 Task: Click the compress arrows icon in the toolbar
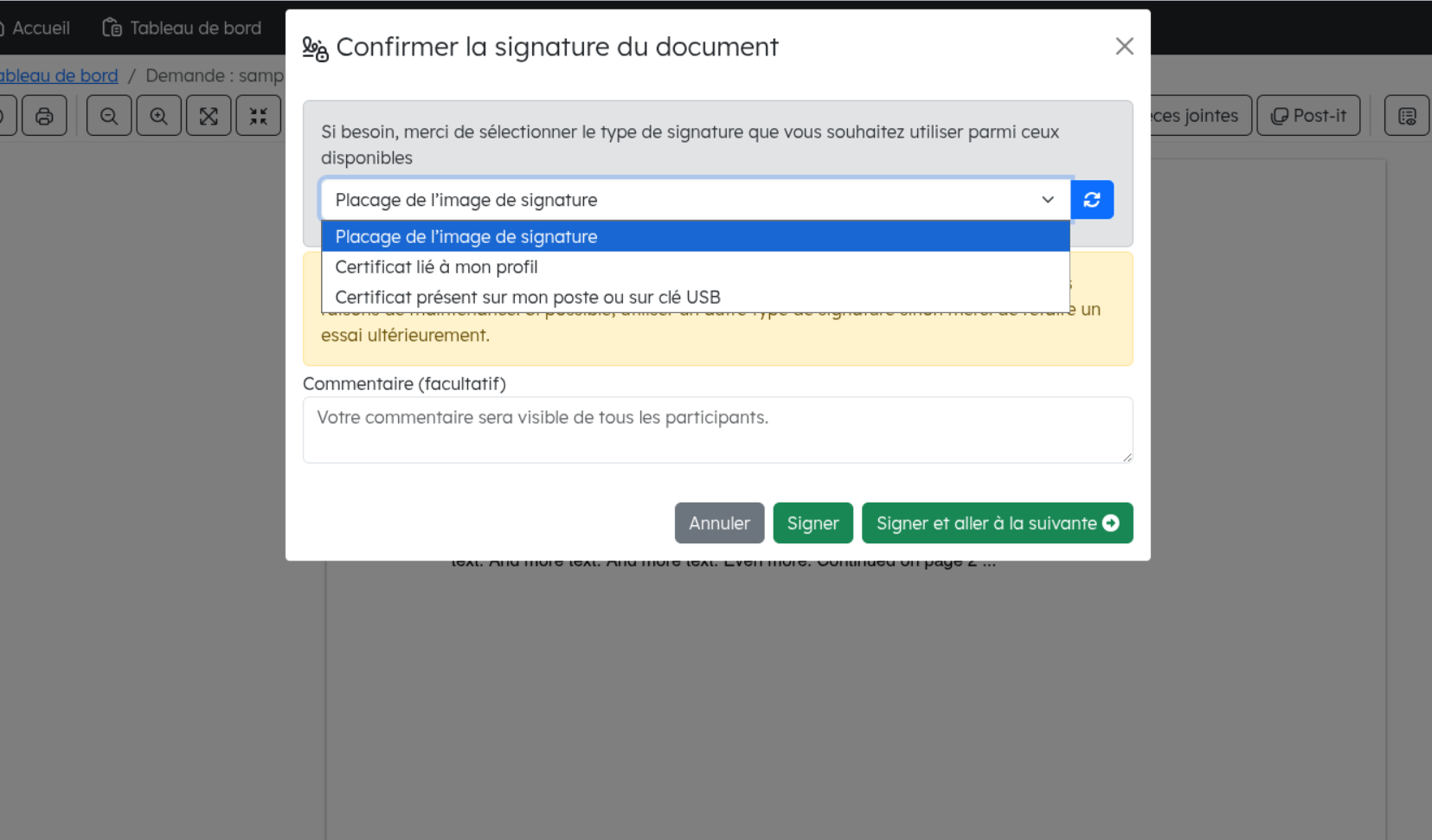pos(258,116)
